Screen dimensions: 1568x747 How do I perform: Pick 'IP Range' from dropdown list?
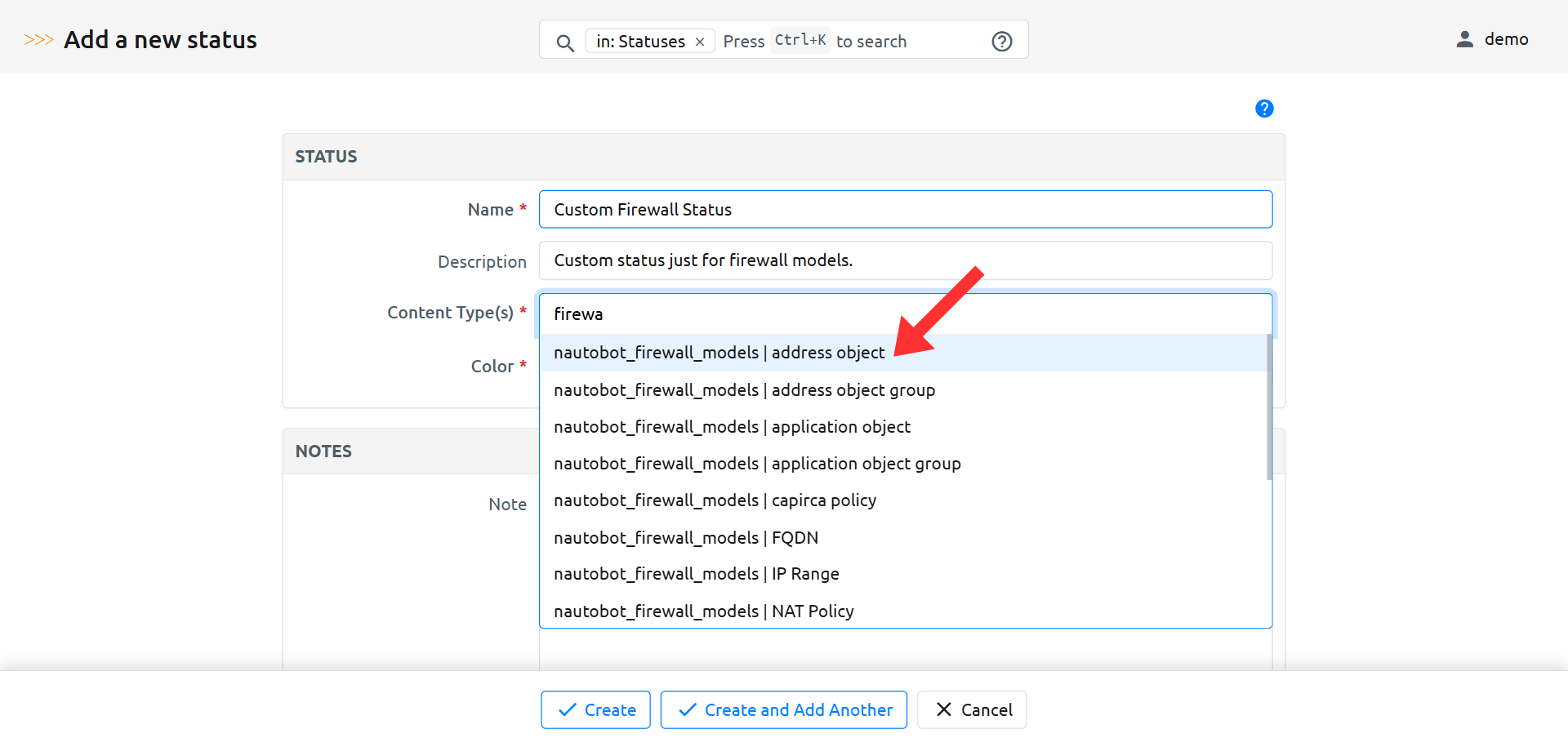click(x=696, y=574)
